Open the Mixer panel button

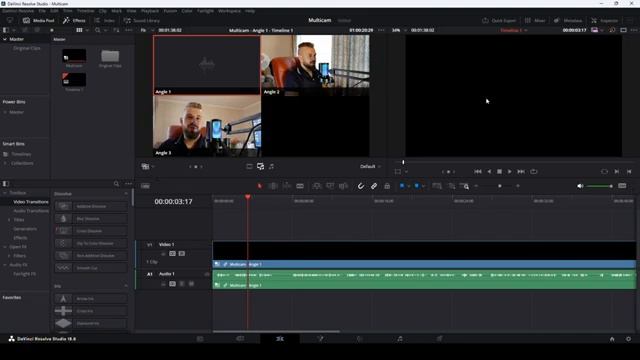click(535, 20)
